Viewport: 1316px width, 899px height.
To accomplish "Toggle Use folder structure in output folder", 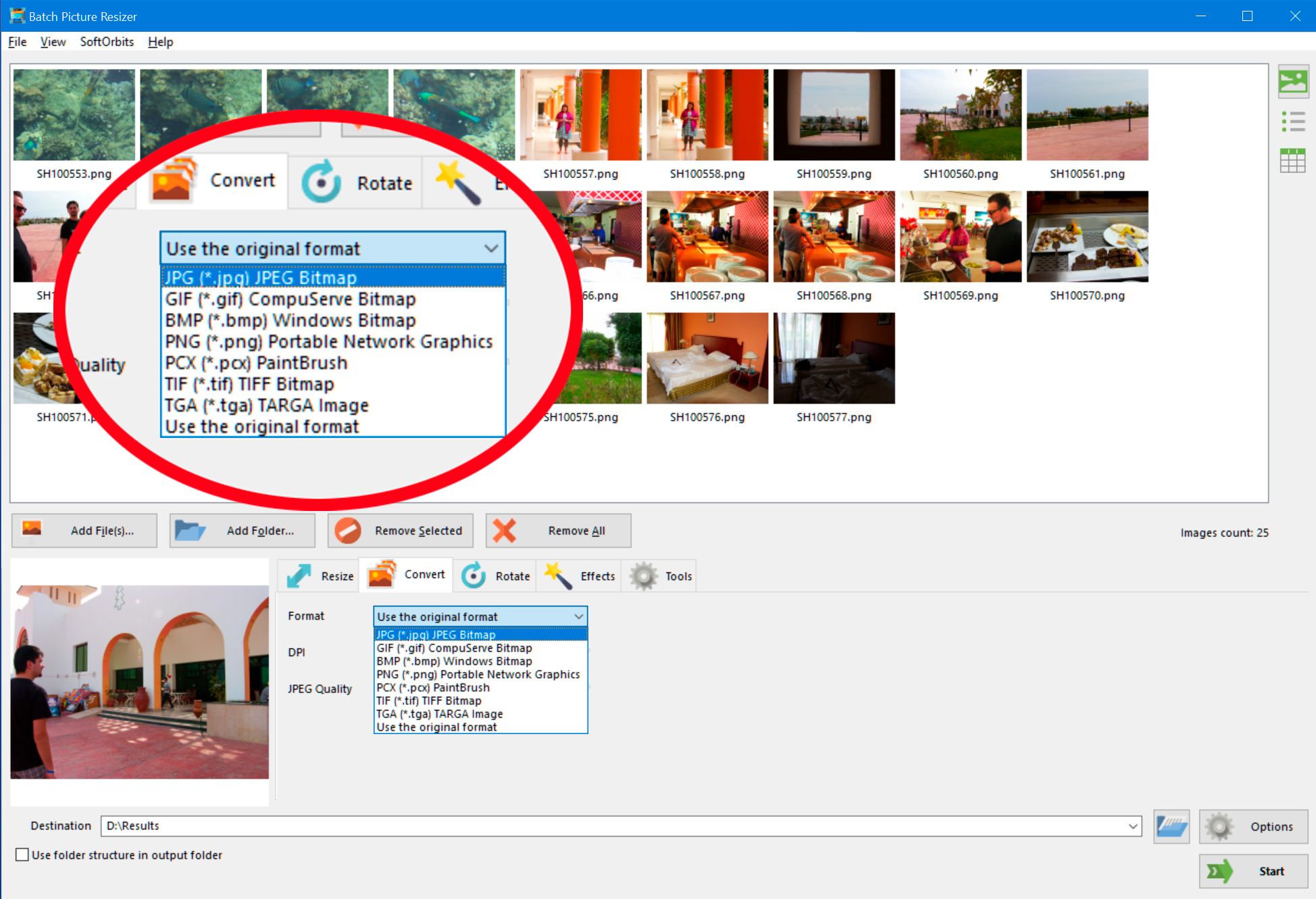I will click(x=21, y=854).
